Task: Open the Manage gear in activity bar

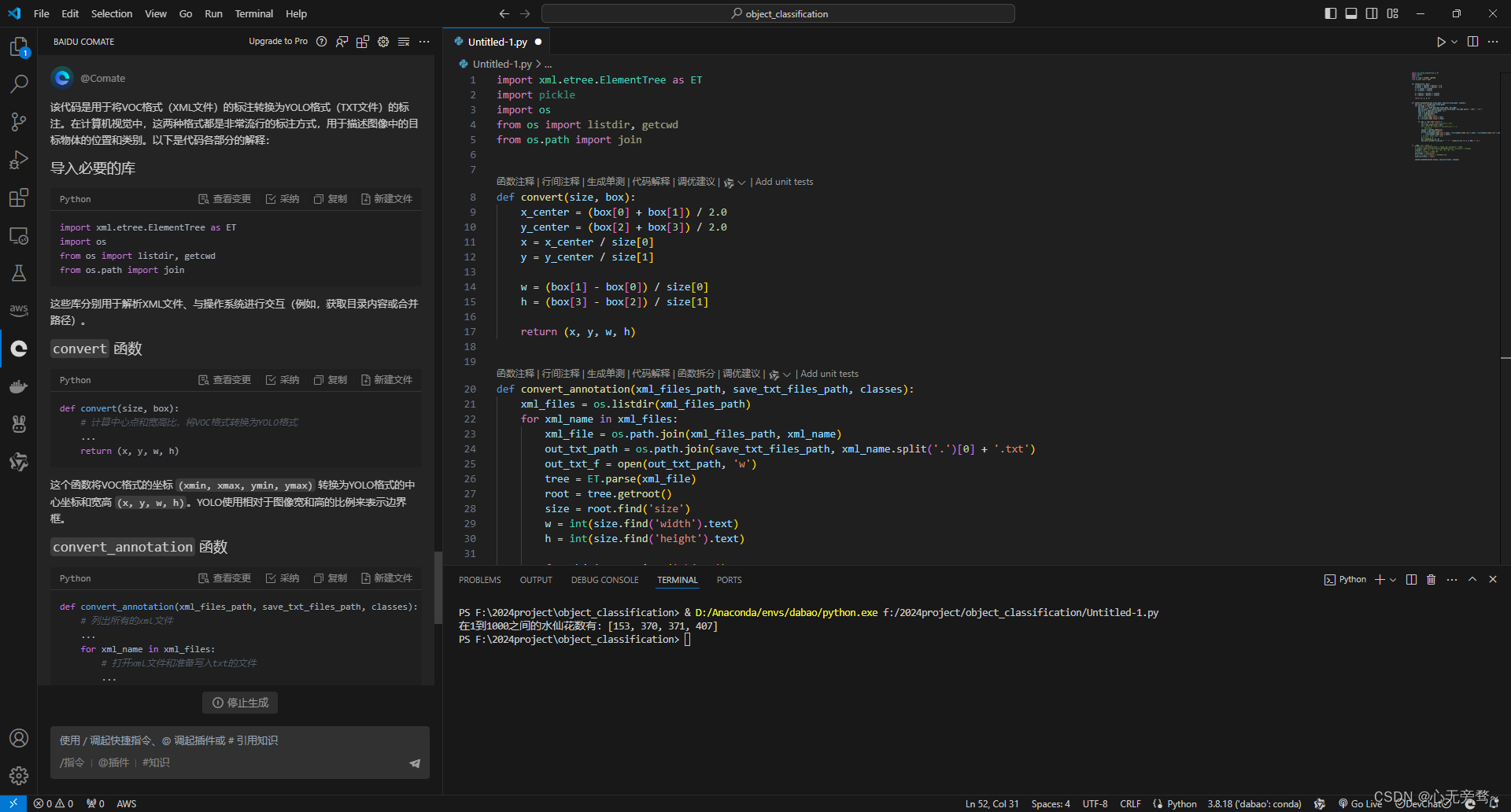Action: (19, 776)
